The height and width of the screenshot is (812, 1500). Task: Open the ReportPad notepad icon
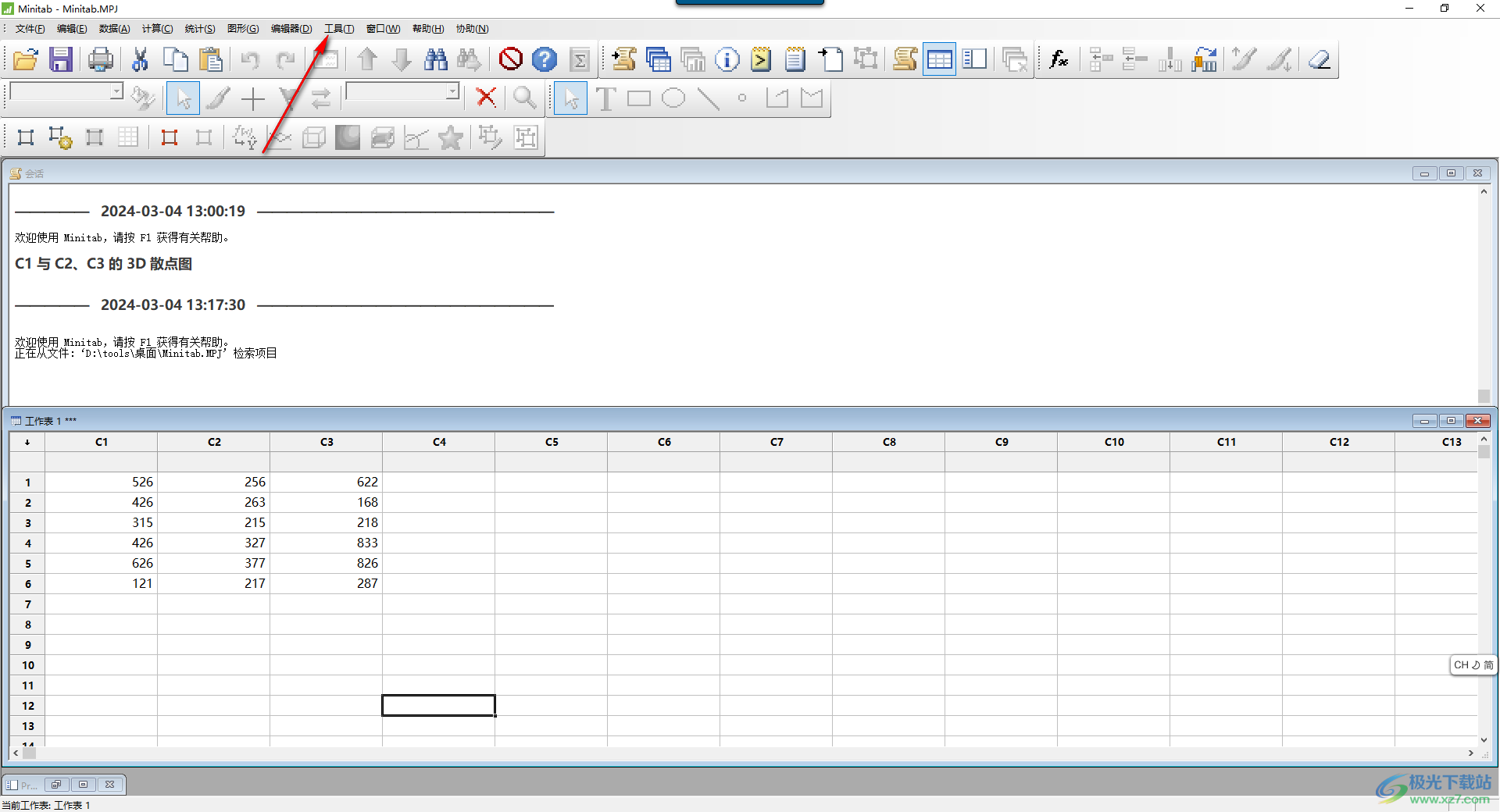coord(795,59)
